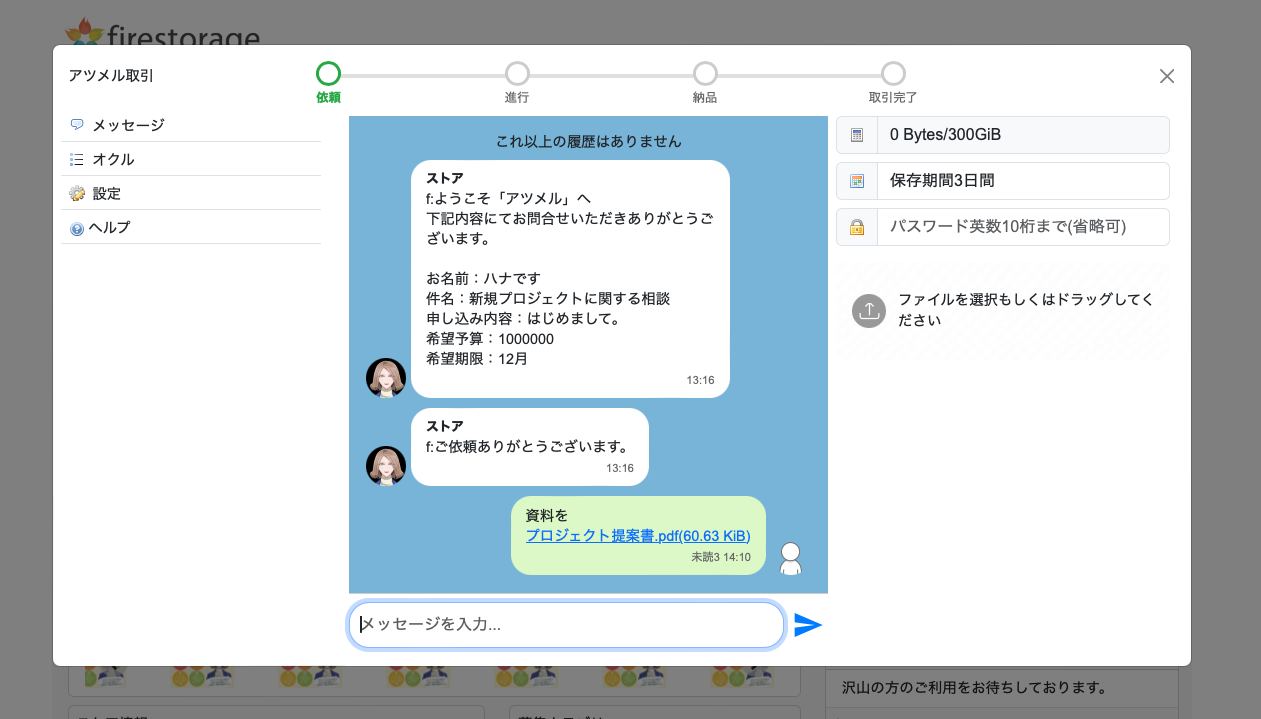Select the 進行 progress step circle
The height and width of the screenshot is (719, 1261).
coord(517,73)
